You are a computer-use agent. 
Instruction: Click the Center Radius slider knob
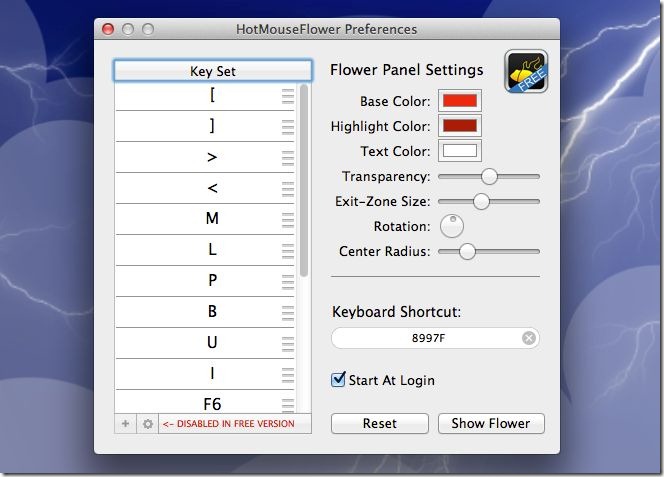[x=467, y=251]
